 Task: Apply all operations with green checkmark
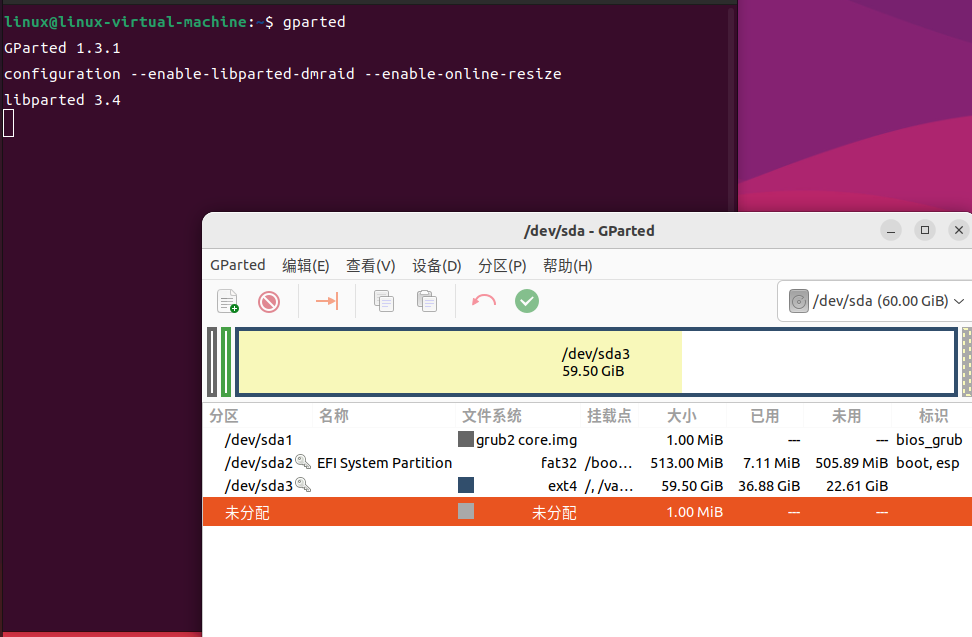527,301
